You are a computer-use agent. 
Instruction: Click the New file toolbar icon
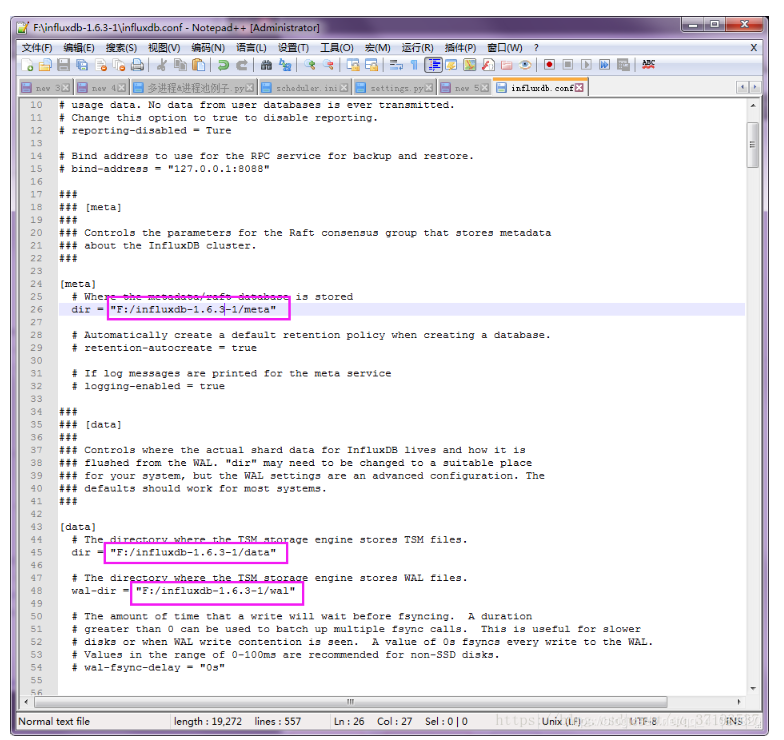point(27,65)
